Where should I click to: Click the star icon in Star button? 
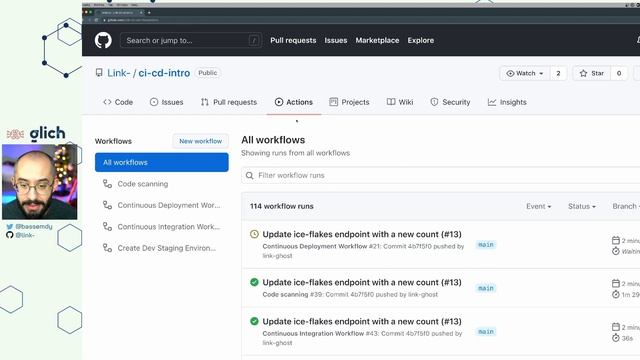pyautogui.click(x=583, y=73)
